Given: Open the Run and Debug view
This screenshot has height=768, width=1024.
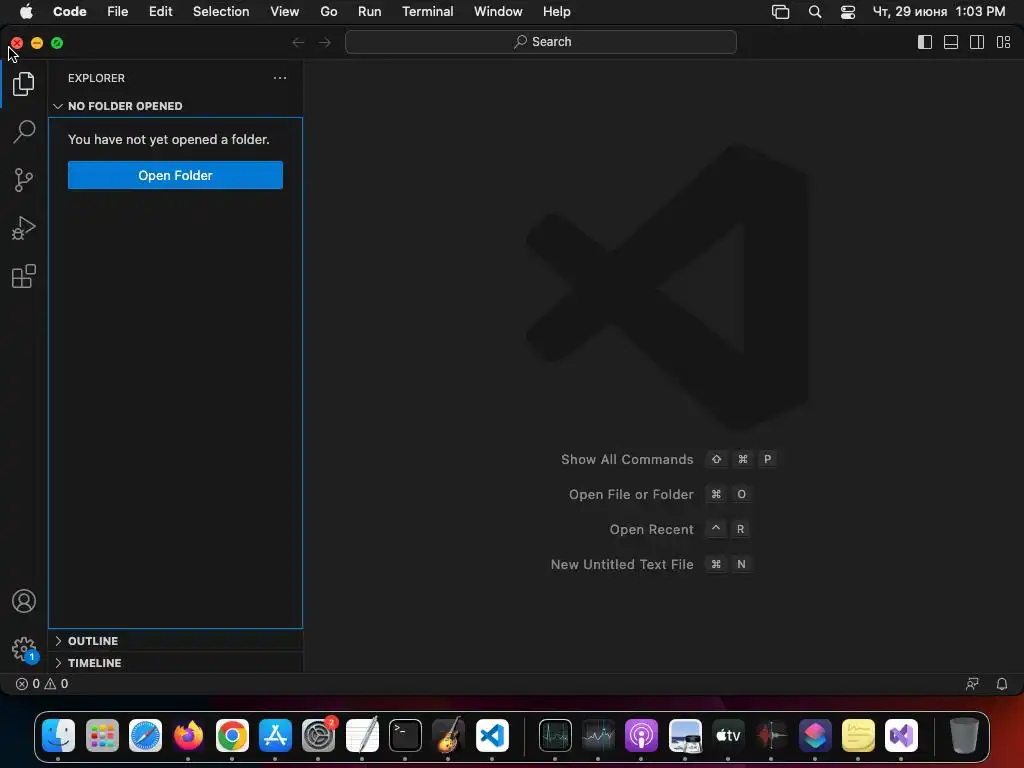Looking at the screenshot, I should tap(24, 228).
